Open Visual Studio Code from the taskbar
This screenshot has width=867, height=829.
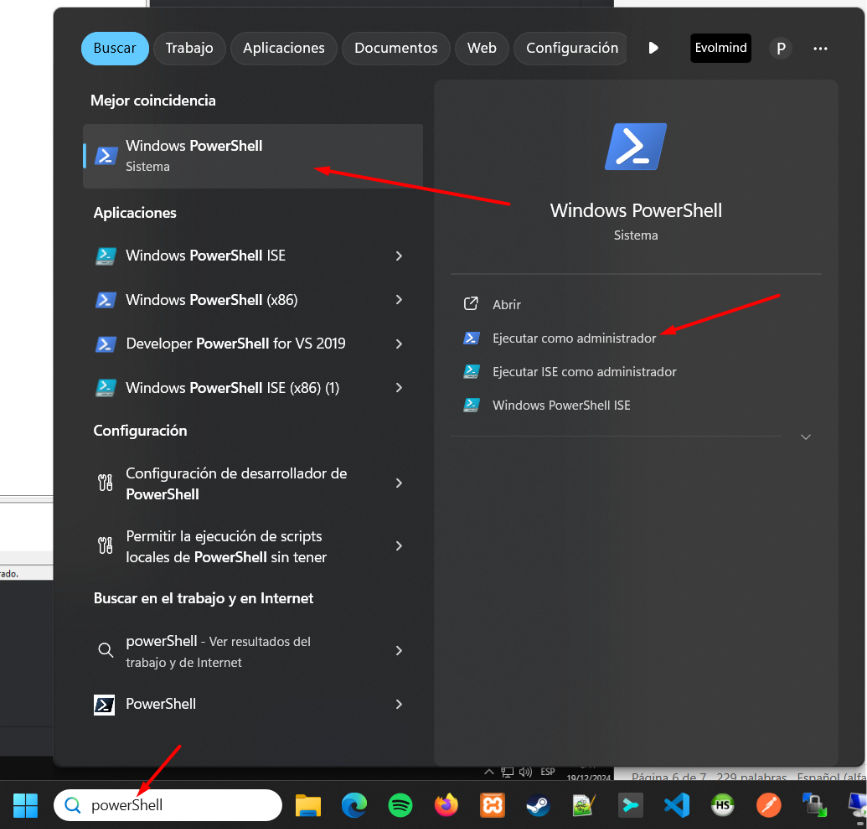[676, 805]
